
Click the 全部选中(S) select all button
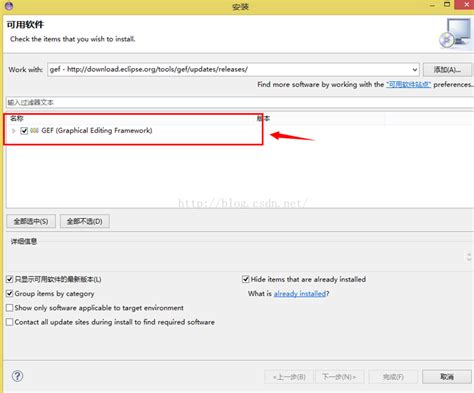point(31,221)
